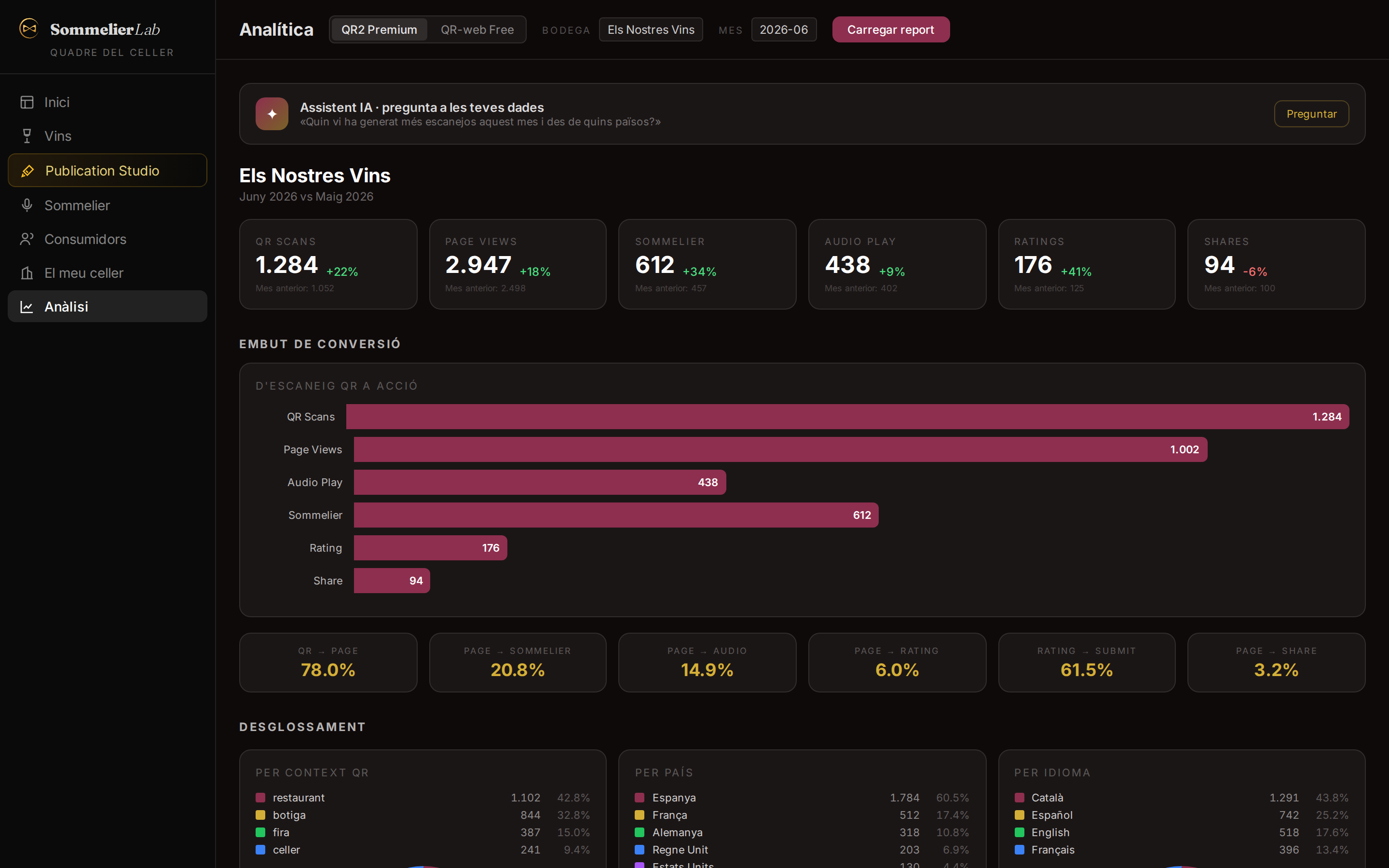Open El meu celler
1389x868 pixels.
tap(108, 272)
